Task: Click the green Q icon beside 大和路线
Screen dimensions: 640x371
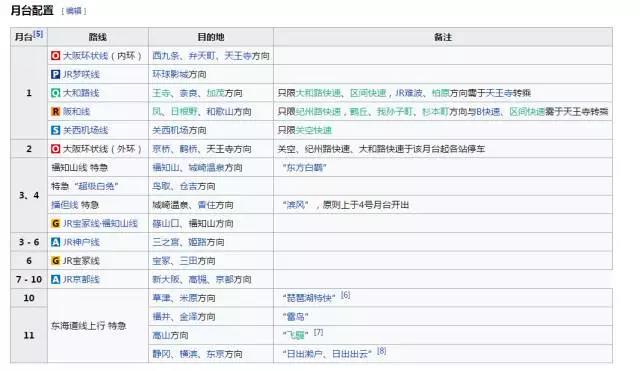Action: pos(56,93)
